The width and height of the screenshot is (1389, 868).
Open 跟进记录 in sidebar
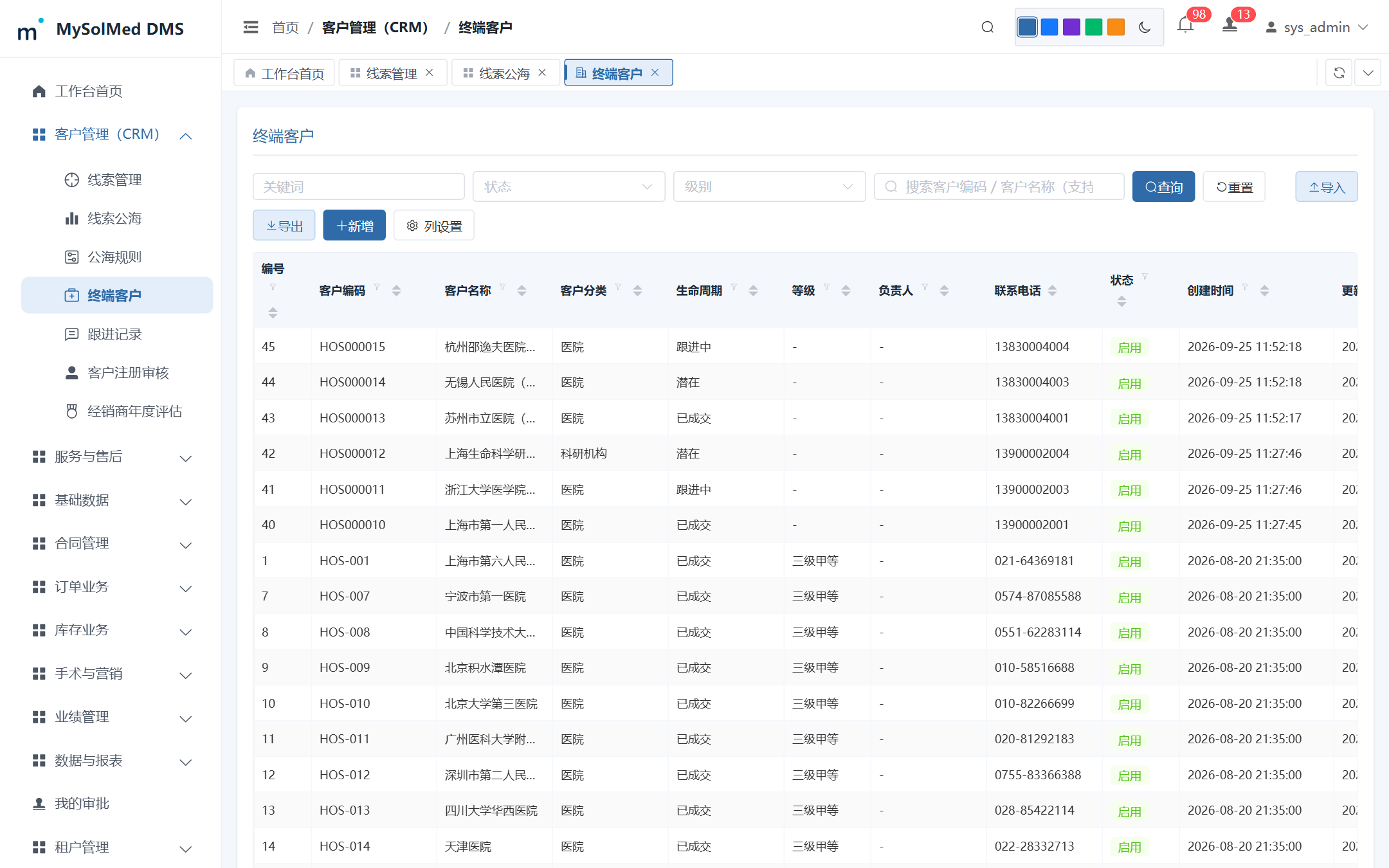[x=117, y=334]
